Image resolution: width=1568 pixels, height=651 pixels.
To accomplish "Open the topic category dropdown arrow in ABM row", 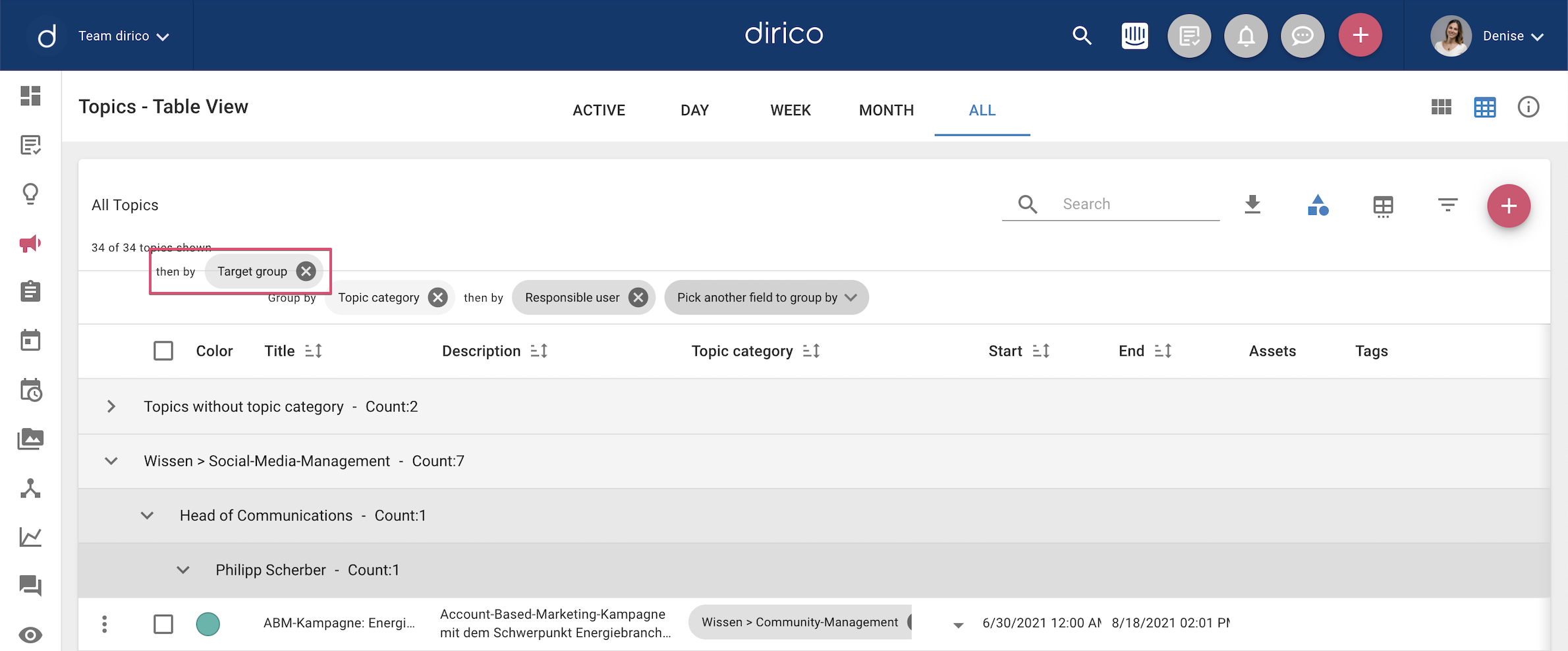I will coord(959,625).
